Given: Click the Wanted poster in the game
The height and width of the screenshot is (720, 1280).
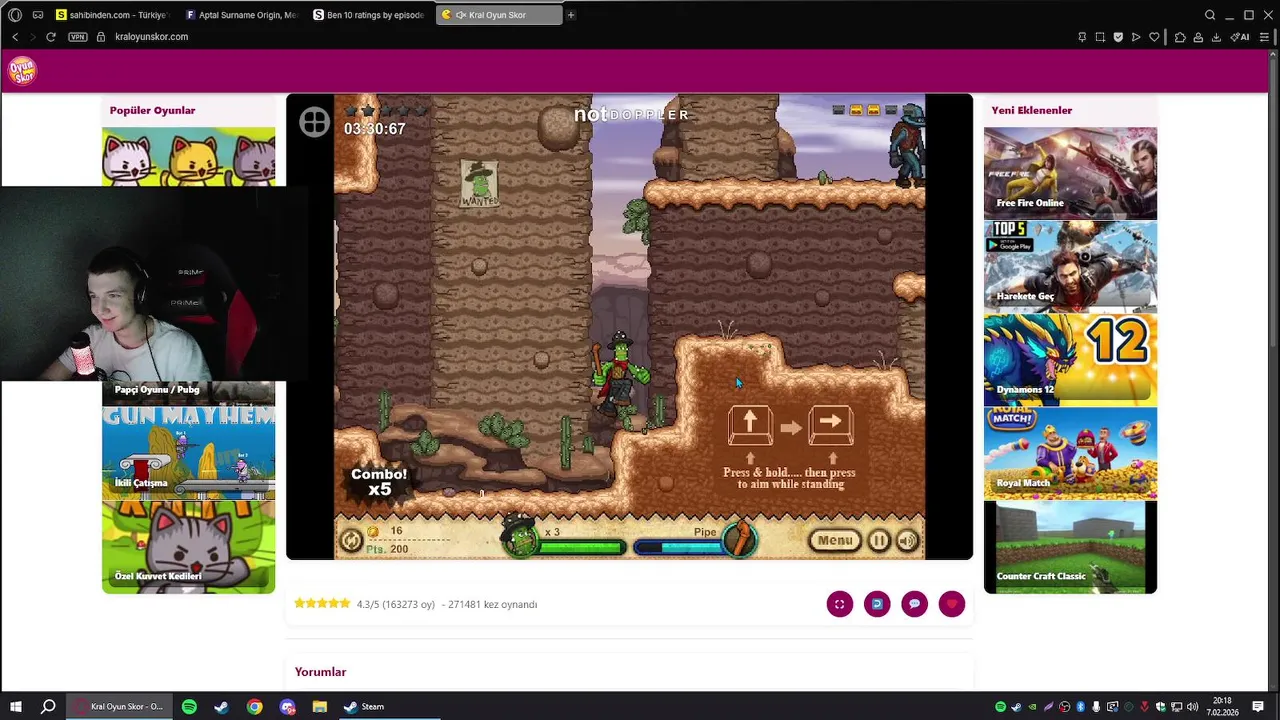Looking at the screenshot, I should pyautogui.click(x=479, y=184).
